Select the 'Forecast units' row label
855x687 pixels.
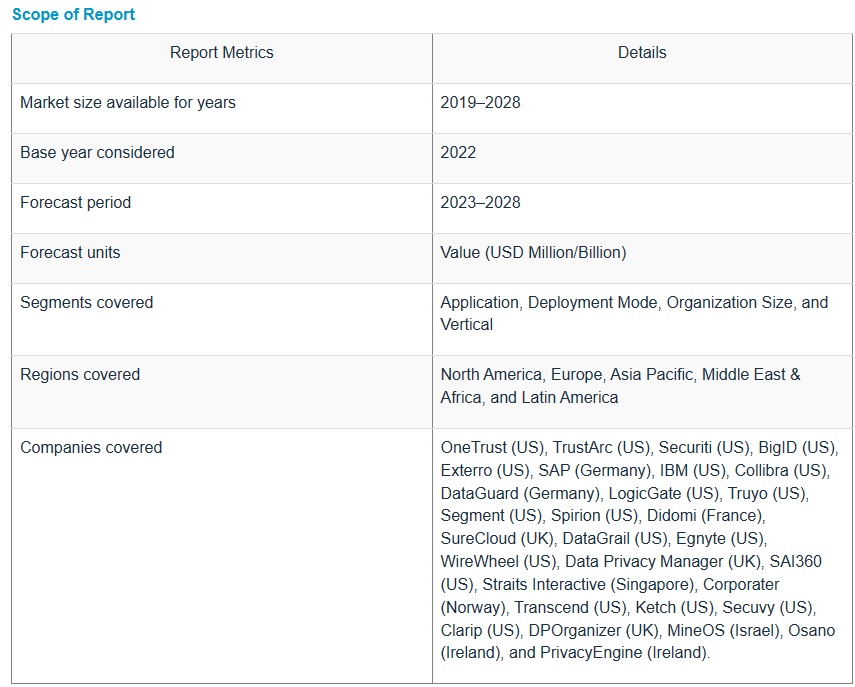[x=70, y=253]
